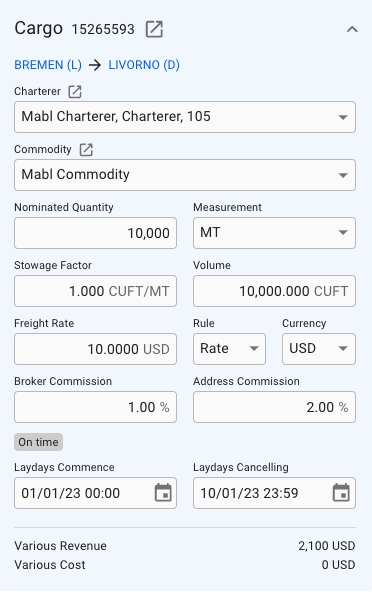This screenshot has width=372, height=596.
Task: Open the Charterer external link icon
Action: click(75, 92)
